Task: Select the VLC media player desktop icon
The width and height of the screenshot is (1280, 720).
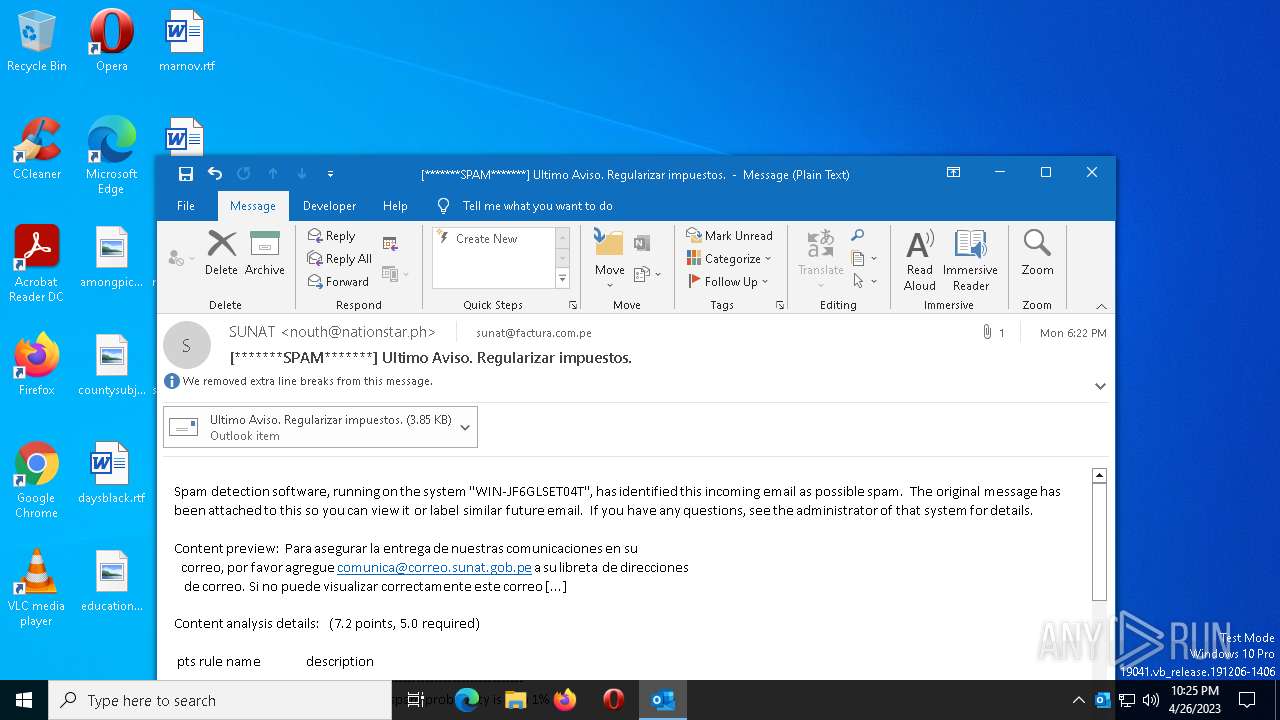Action: pyautogui.click(x=37, y=588)
